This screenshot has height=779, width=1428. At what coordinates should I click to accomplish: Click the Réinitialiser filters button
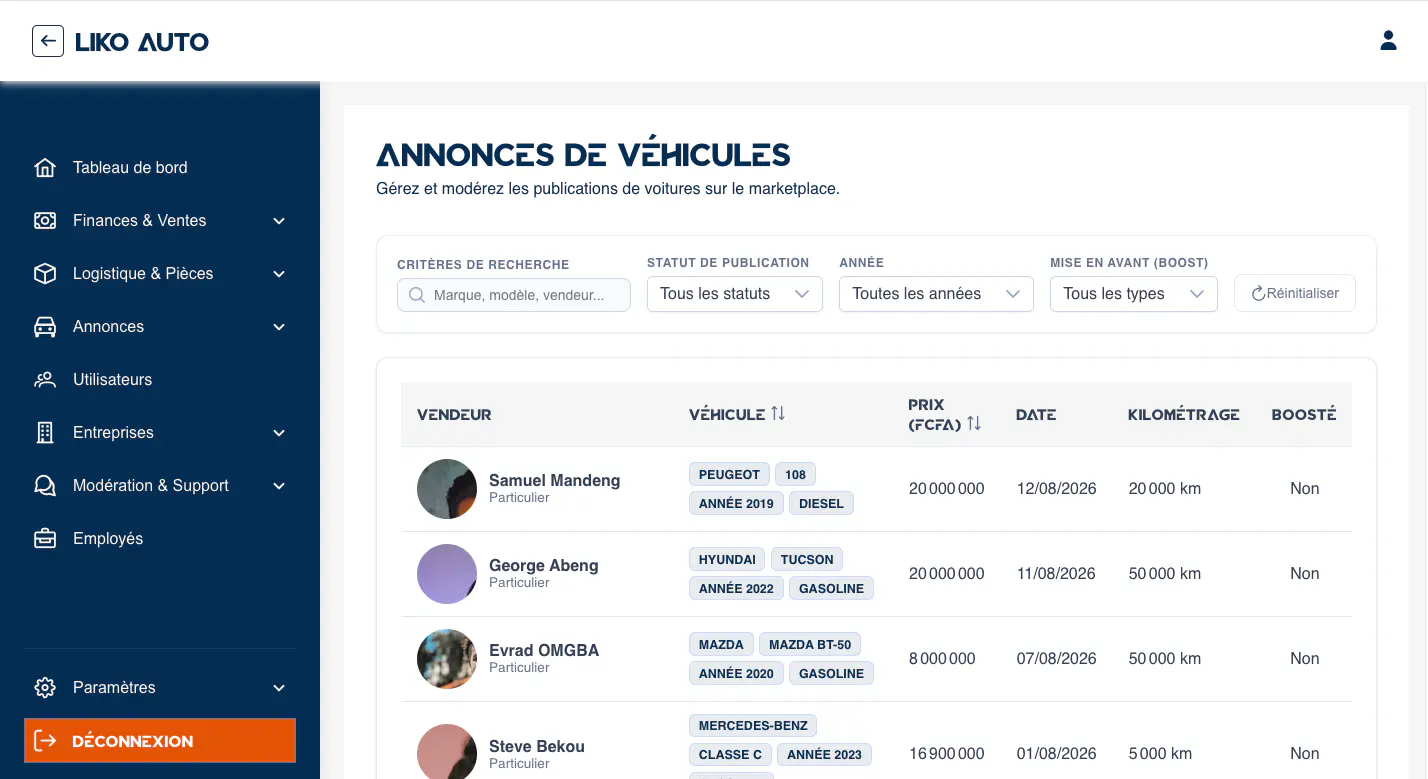pos(1295,294)
